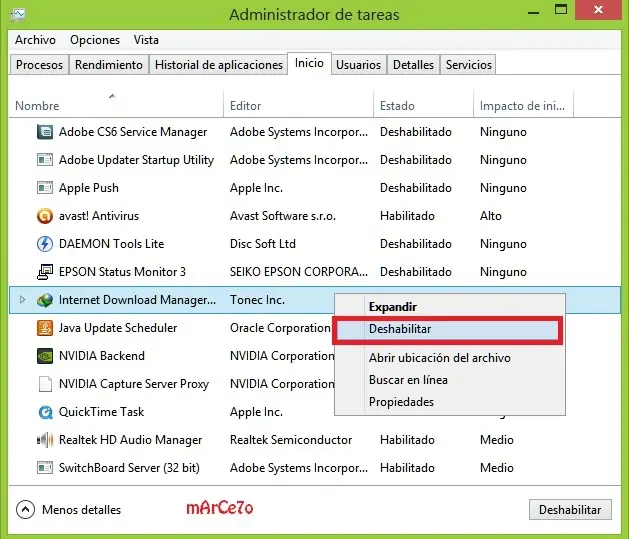Click Deshabilitado status in DAEMON Tools row

coord(416,244)
